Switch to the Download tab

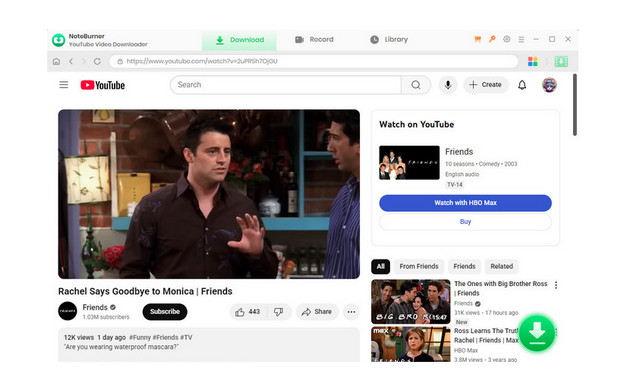239,40
